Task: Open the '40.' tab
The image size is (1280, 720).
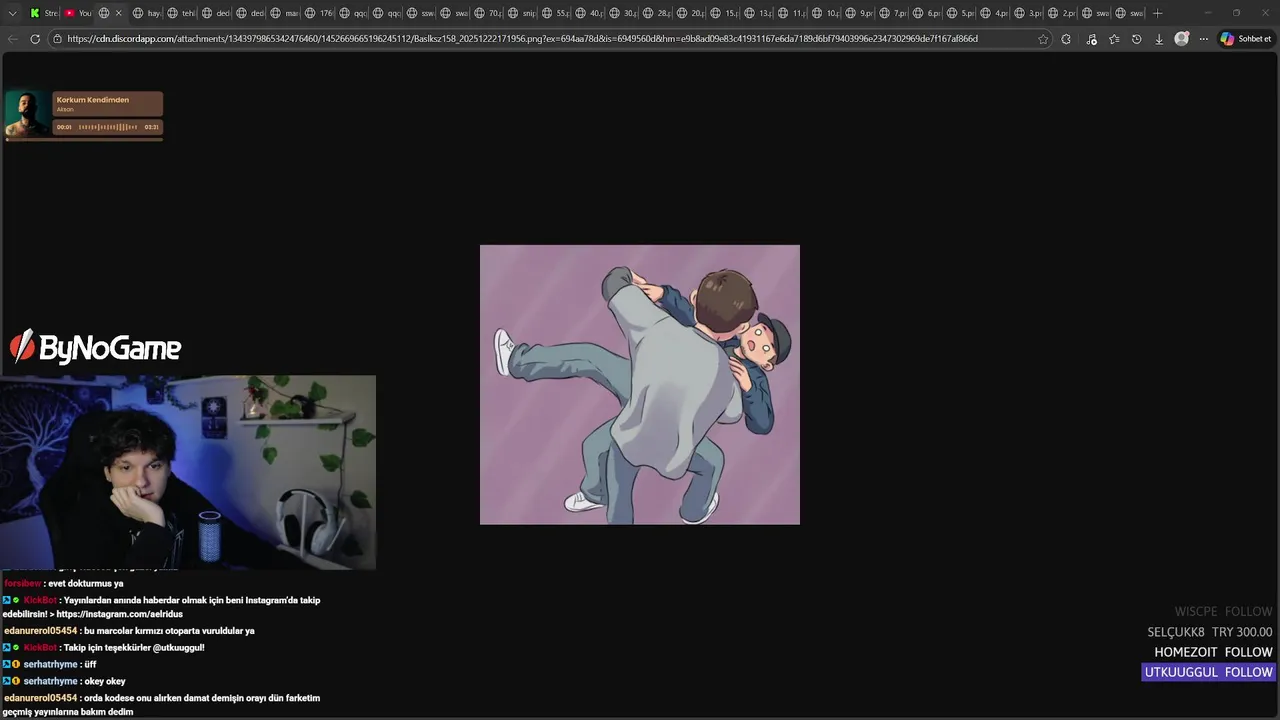Action: (x=590, y=13)
